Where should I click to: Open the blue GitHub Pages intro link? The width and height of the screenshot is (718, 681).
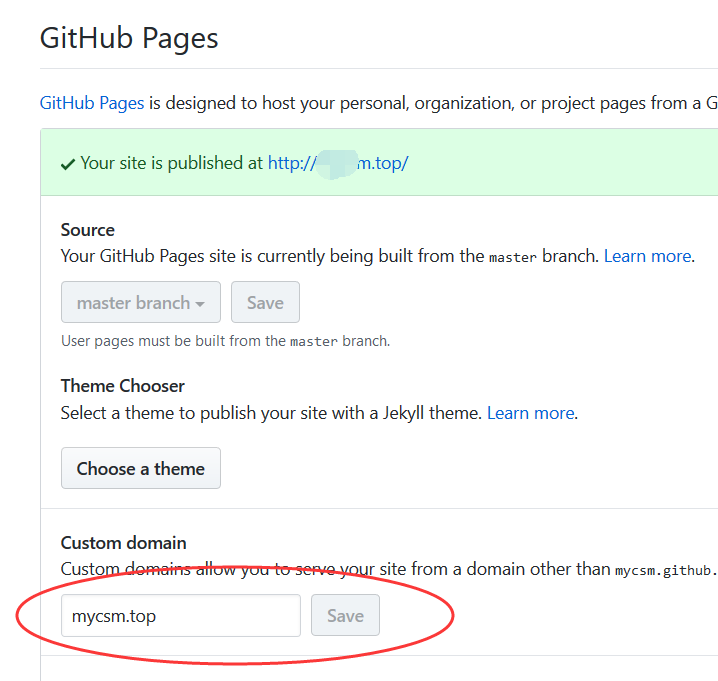(92, 103)
